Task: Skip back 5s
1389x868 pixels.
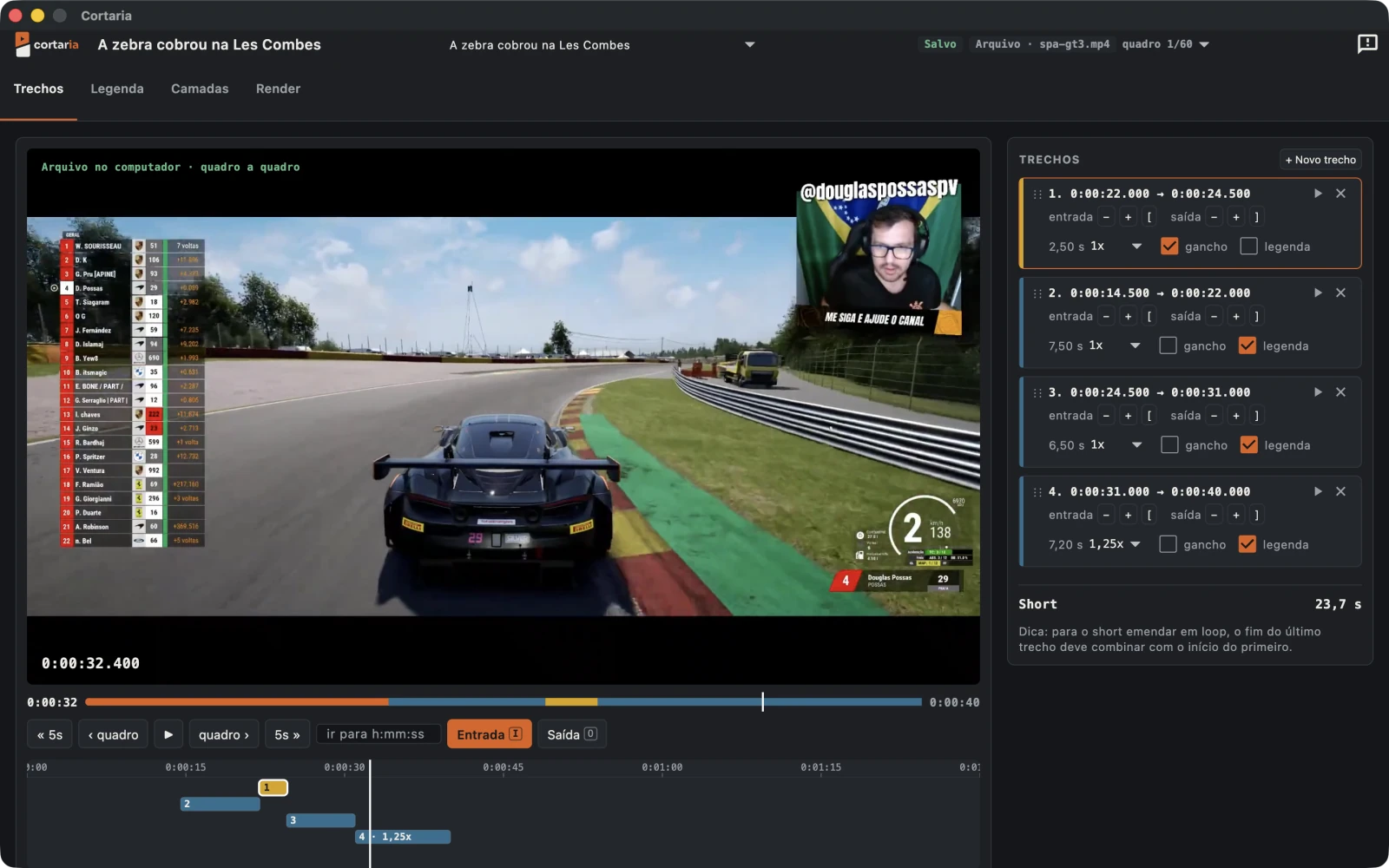Action: (x=49, y=734)
